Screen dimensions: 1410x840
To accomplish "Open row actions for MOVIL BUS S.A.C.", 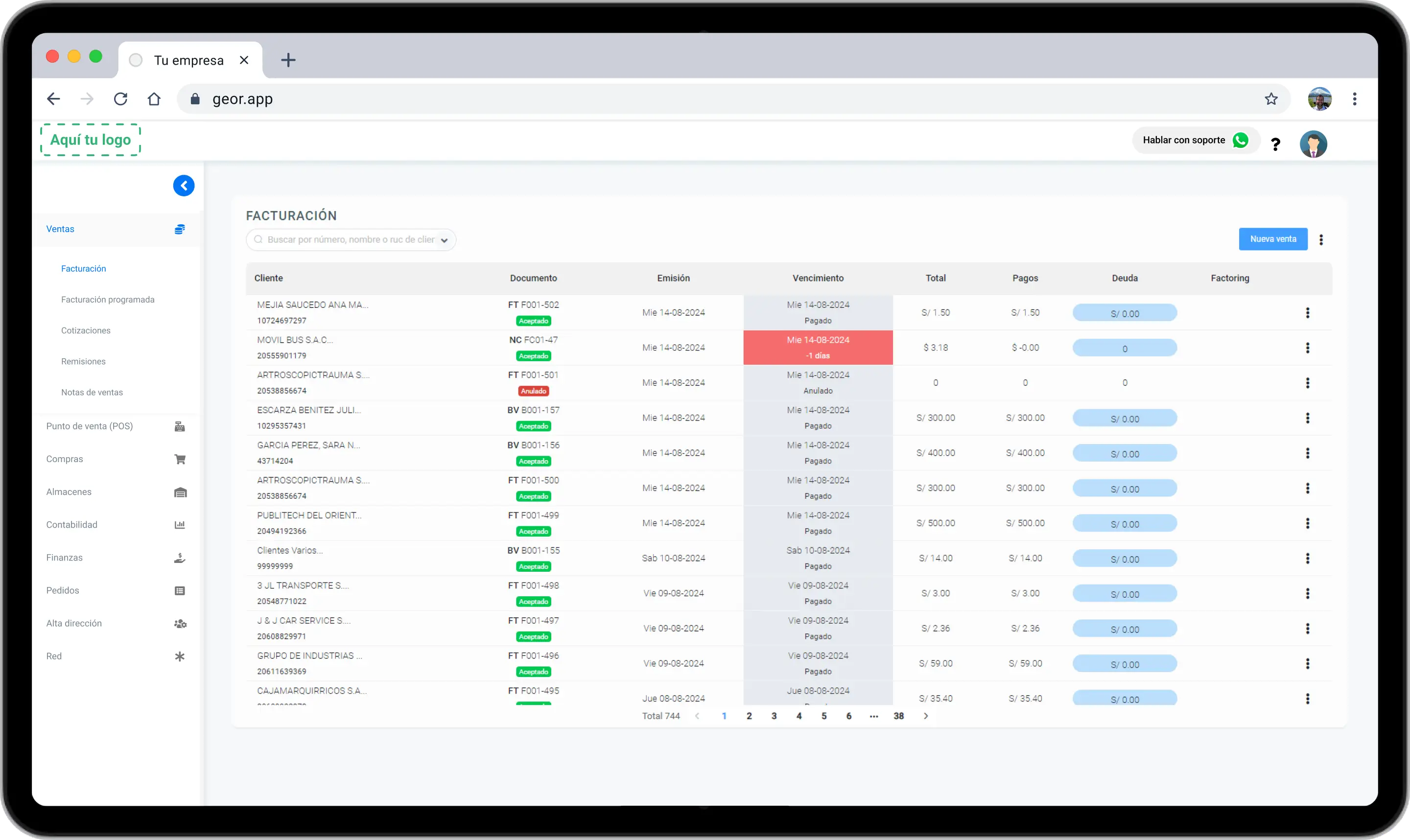I will [1307, 348].
